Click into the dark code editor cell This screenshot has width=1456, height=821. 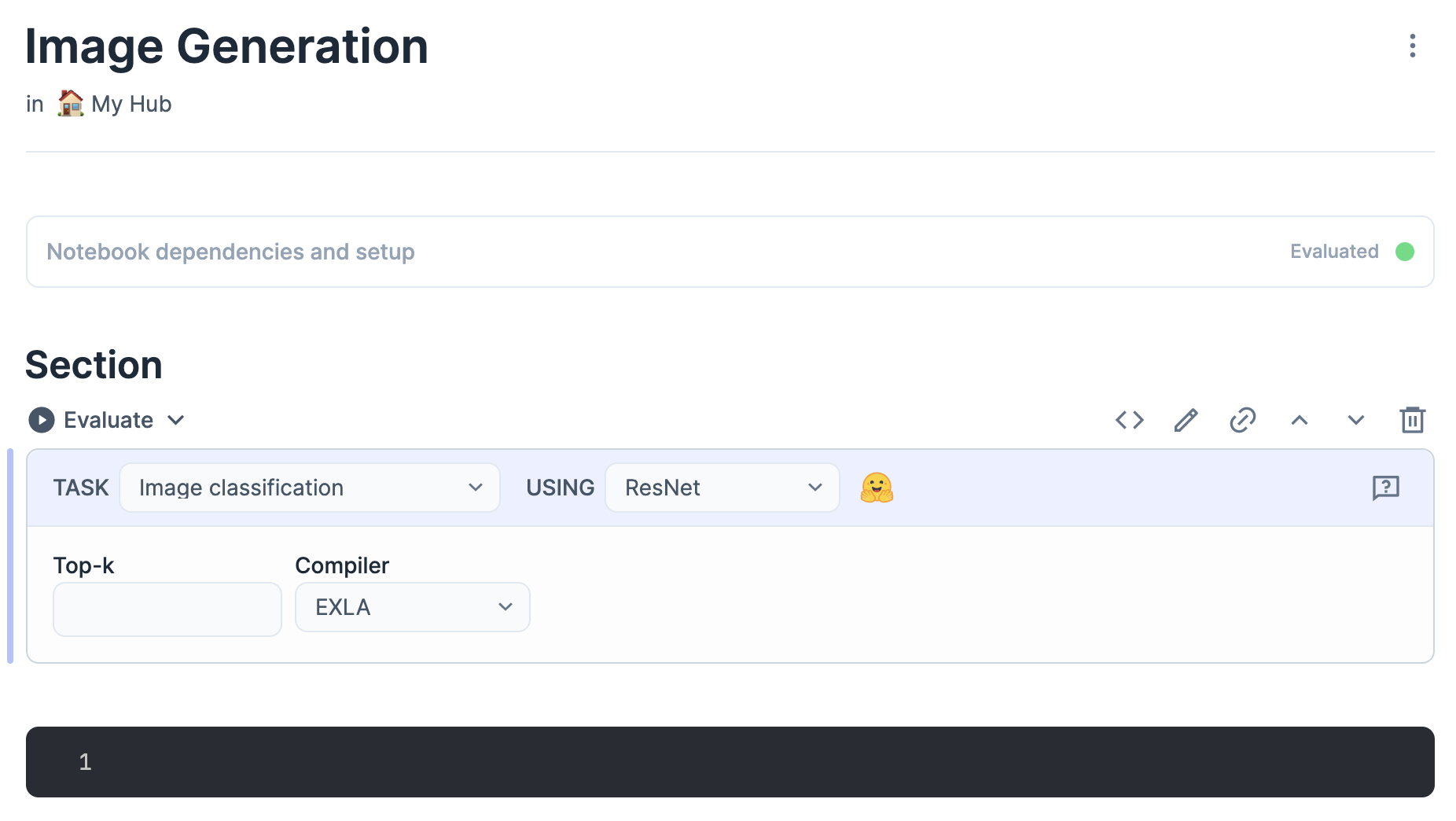pos(730,761)
